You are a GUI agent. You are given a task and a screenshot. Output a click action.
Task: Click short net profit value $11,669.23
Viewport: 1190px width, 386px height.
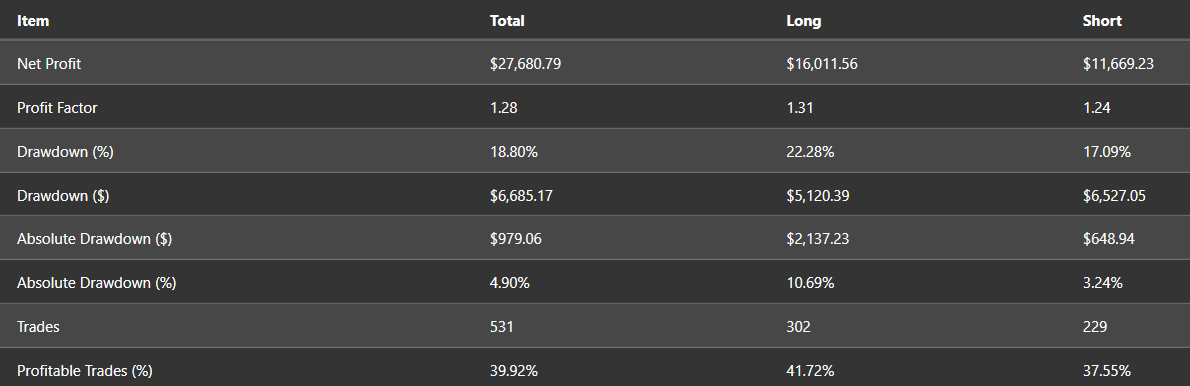click(1119, 64)
